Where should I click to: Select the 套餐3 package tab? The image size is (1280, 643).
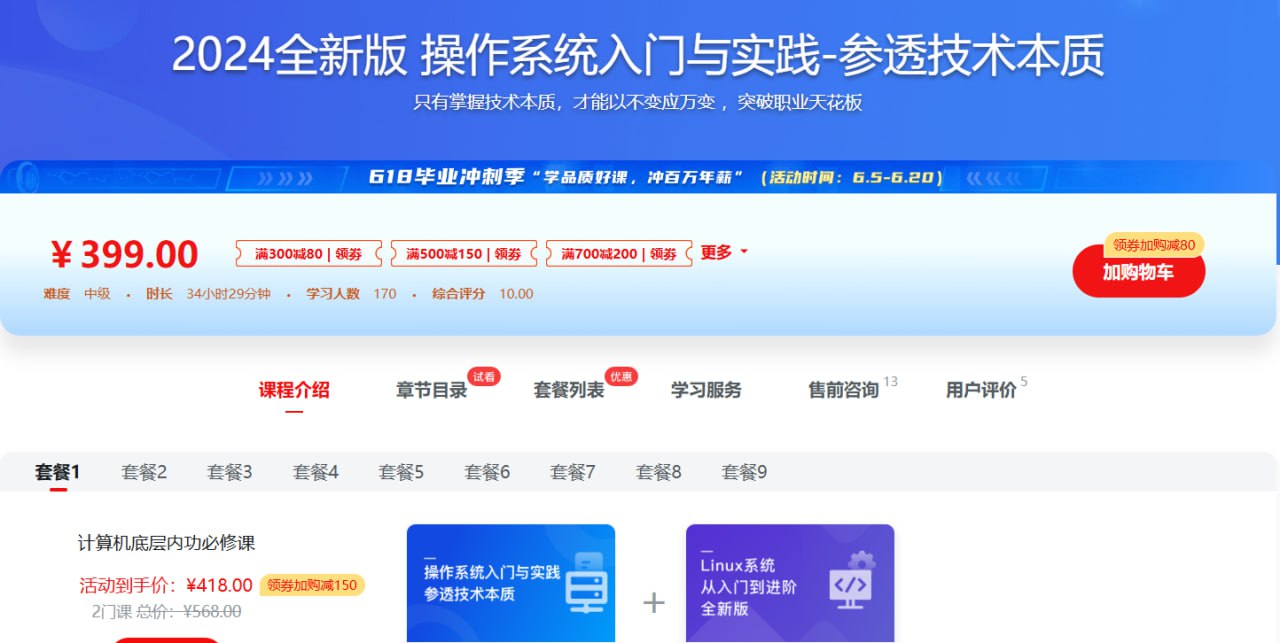coord(229,472)
